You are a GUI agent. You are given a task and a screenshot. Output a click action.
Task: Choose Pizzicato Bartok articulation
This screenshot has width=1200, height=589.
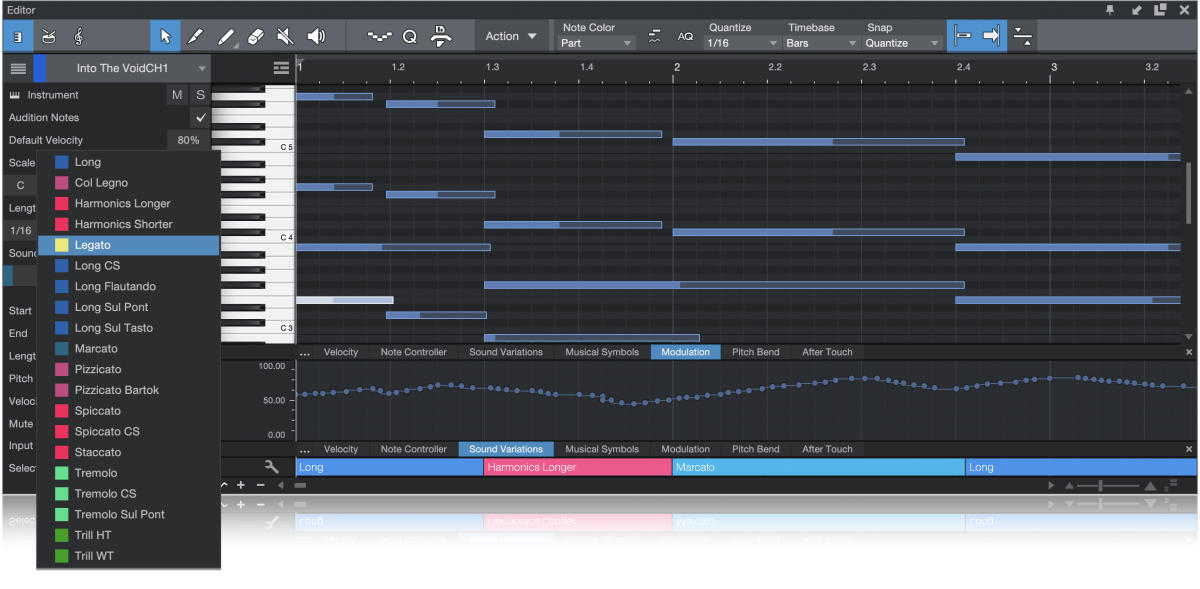[x=128, y=390]
